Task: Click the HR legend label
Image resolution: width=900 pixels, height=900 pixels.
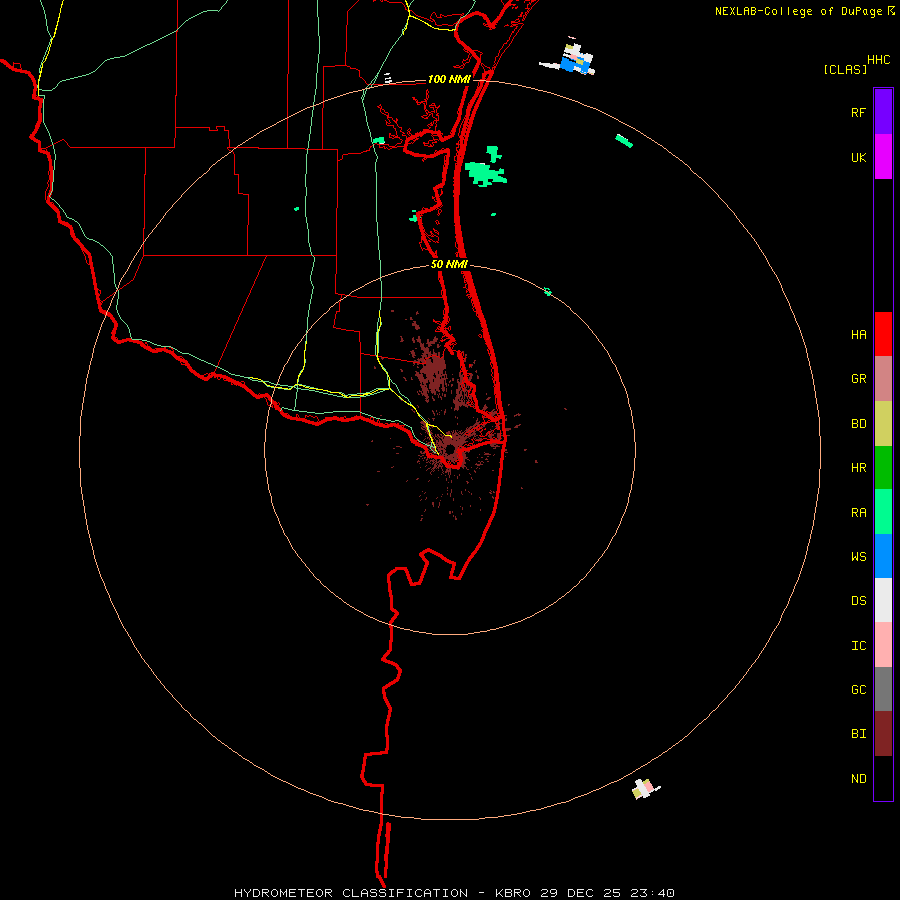Action: [858, 468]
